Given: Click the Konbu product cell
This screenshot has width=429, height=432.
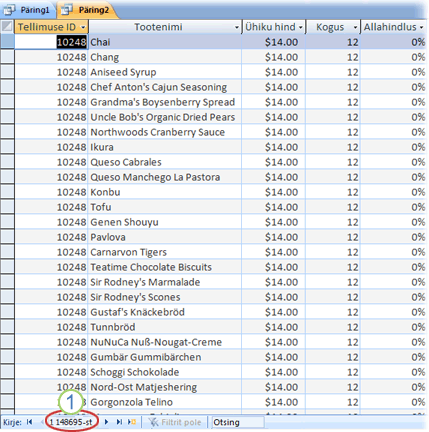Looking at the screenshot, I should coord(165,192).
